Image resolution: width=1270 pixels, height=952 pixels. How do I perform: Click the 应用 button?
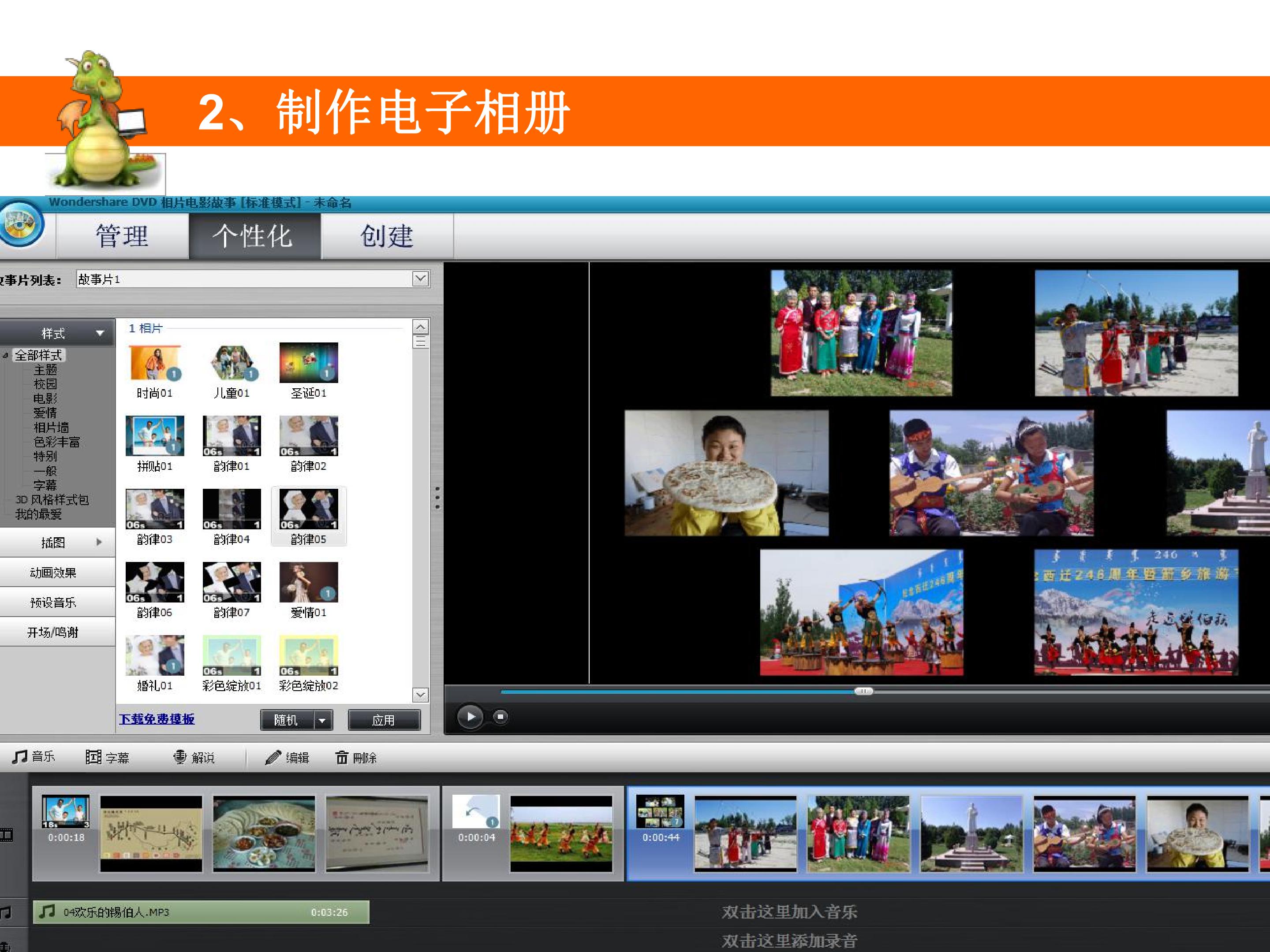pyautogui.click(x=384, y=720)
